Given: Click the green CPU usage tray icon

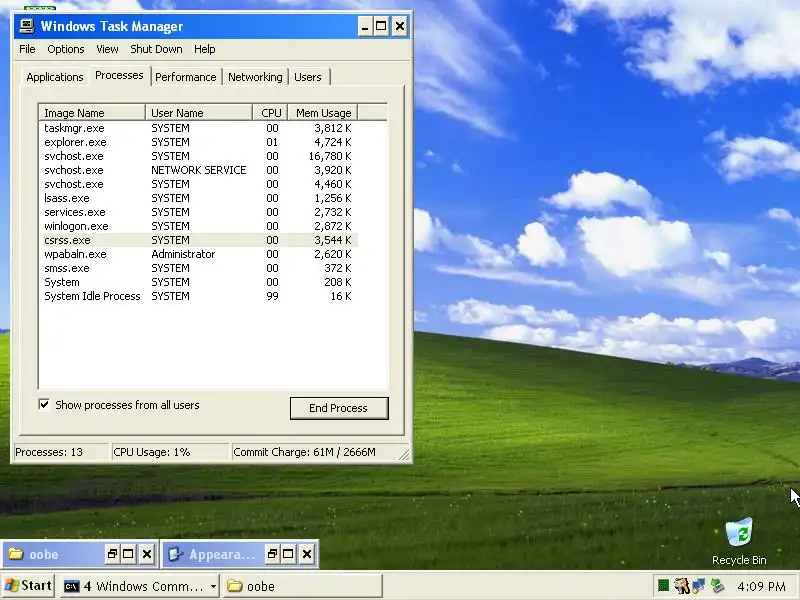Looking at the screenshot, I should [x=663, y=586].
